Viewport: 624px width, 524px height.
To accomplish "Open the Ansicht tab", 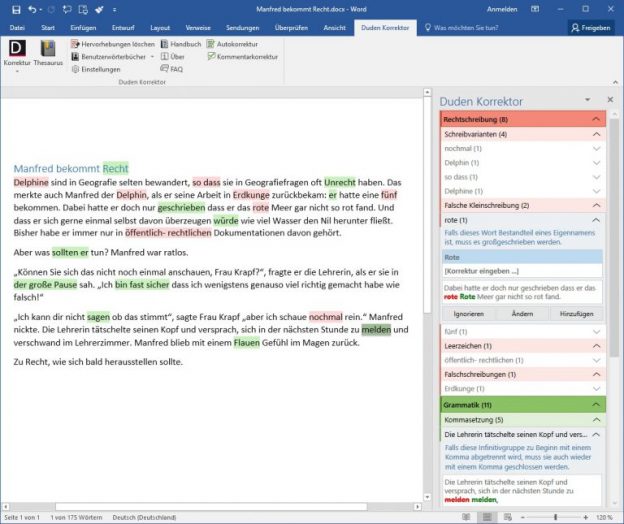I will pyautogui.click(x=334, y=28).
